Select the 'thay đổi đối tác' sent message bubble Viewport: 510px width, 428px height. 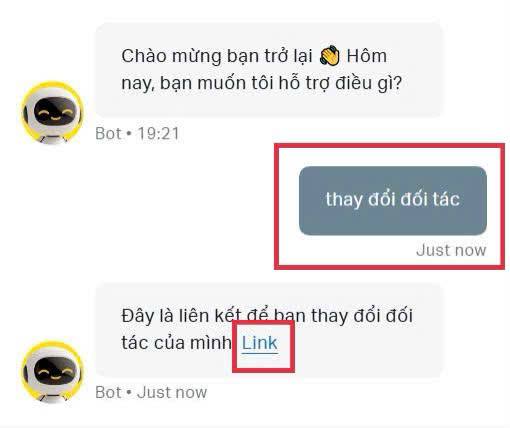click(x=393, y=200)
